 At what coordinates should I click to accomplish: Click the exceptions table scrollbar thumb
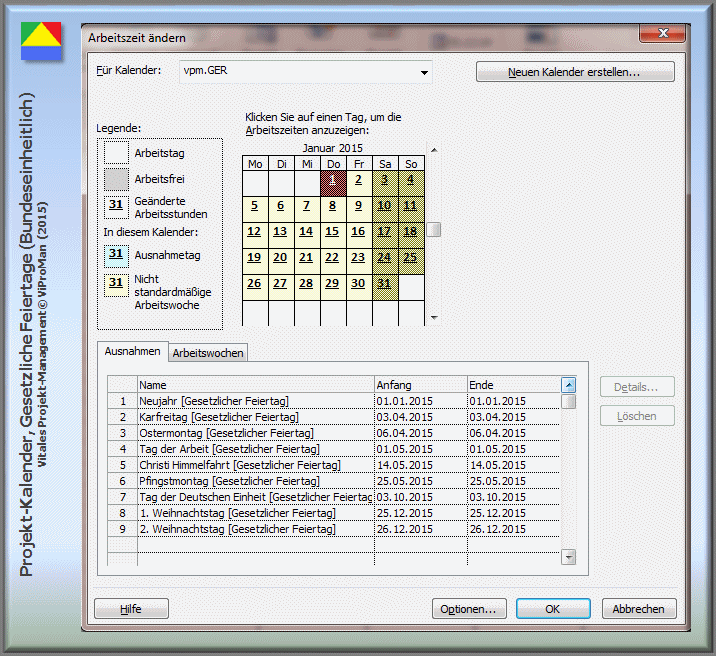568,401
